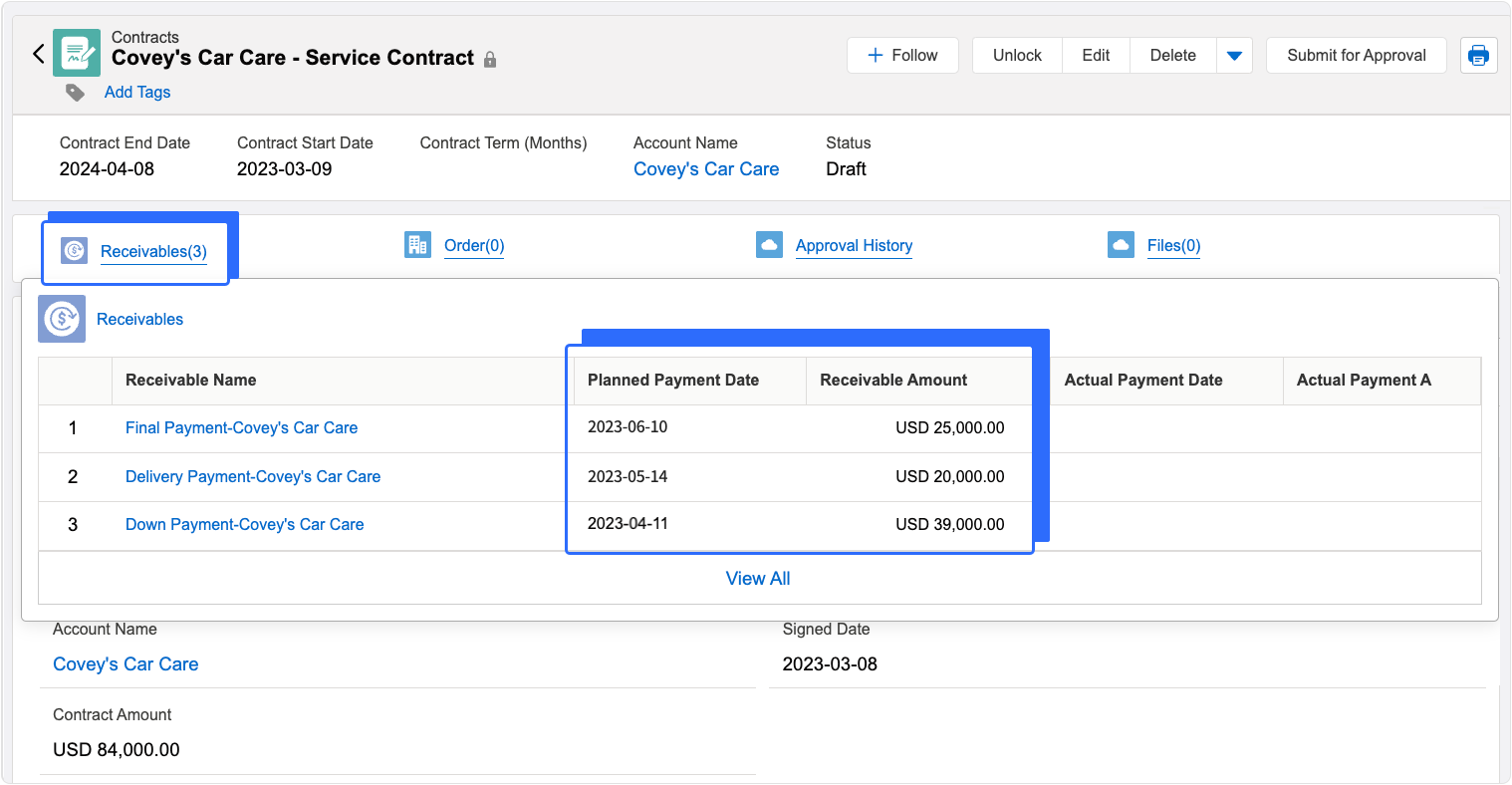The height and width of the screenshot is (785, 1512).
Task: Click the printer icon button
Action: (x=1478, y=56)
